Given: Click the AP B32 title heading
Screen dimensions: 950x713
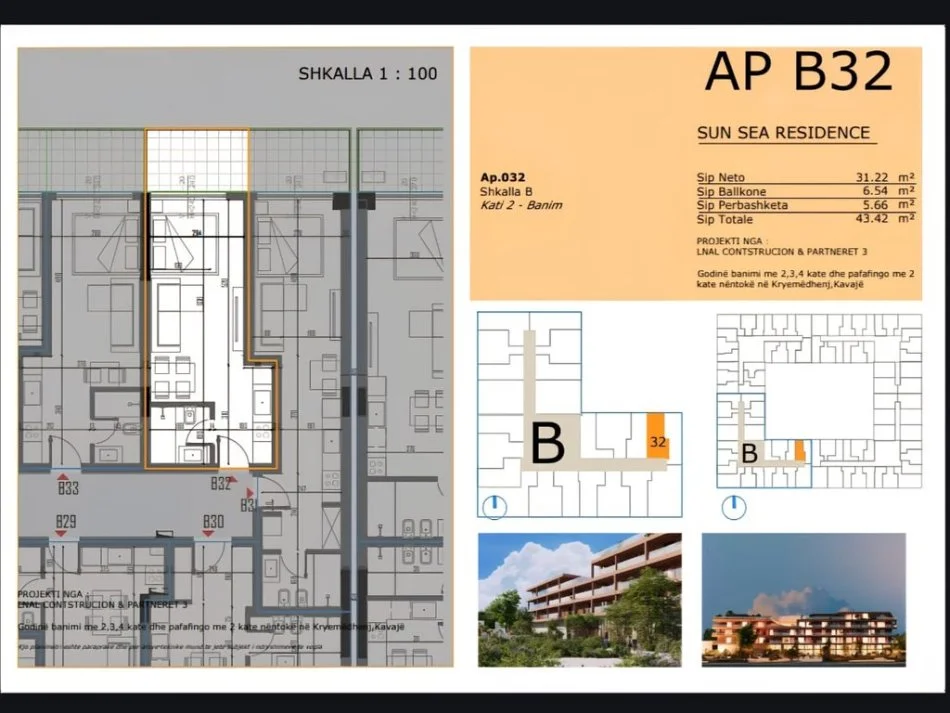Looking at the screenshot, I should click(x=797, y=72).
